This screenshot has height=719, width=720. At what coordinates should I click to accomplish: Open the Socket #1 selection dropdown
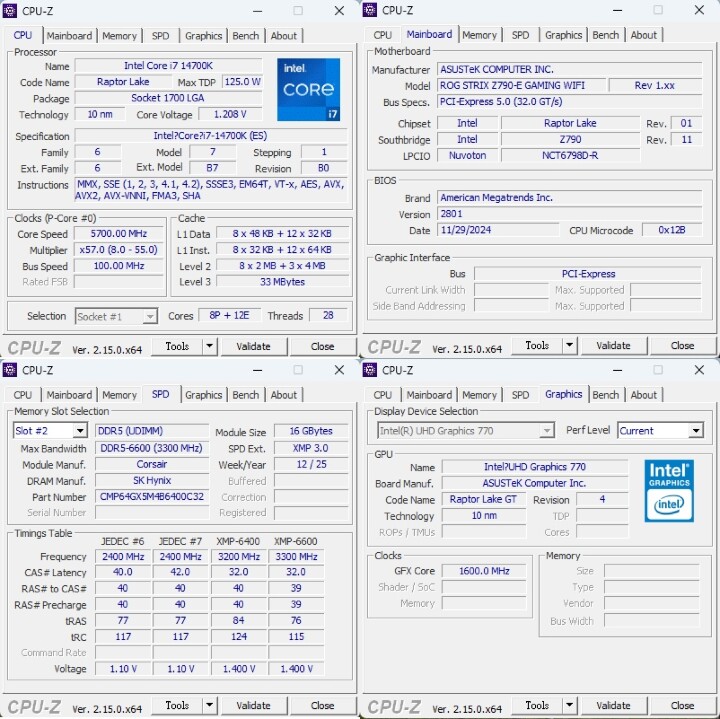point(116,316)
